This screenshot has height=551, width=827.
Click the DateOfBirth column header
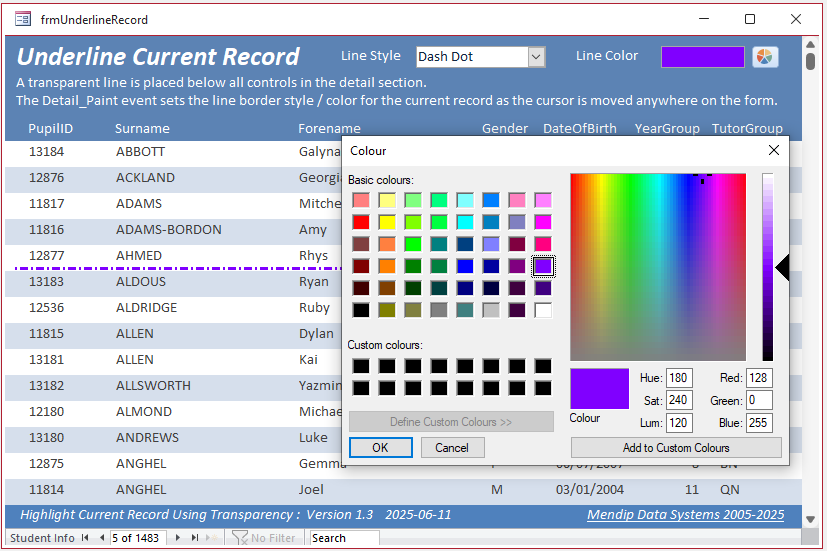pyautogui.click(x=580, y=128)
